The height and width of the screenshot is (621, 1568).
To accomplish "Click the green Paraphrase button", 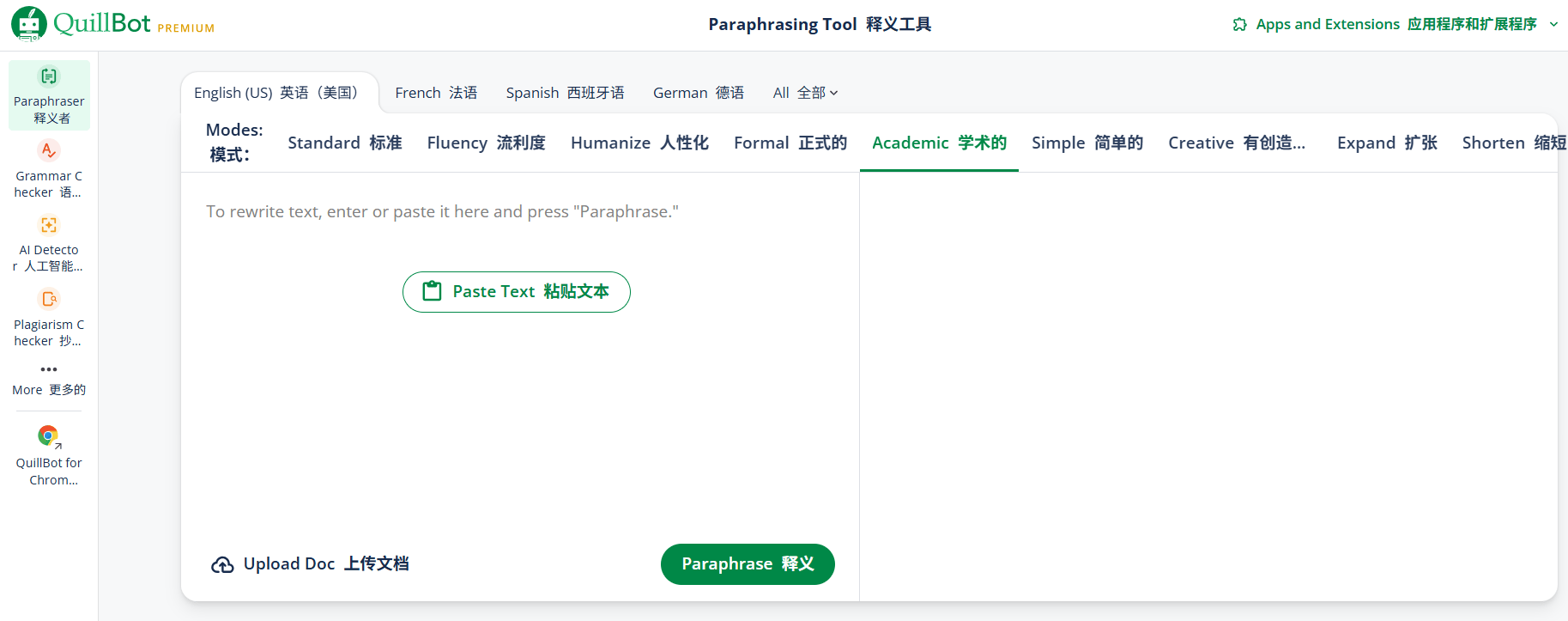I will point(748,564).
